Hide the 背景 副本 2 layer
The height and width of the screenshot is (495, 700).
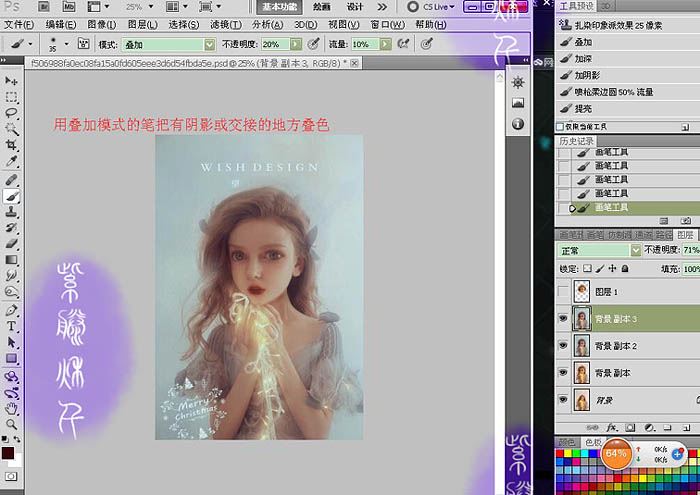pyautogui.click(x=563, y=345)
